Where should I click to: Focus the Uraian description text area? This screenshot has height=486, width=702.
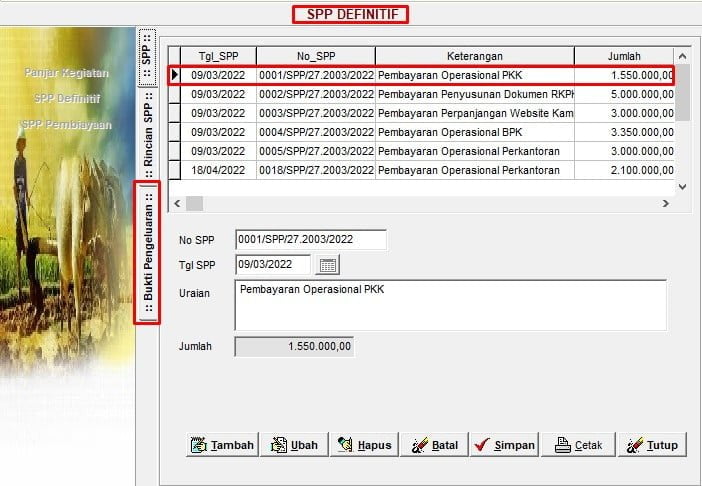click(450, 305)
